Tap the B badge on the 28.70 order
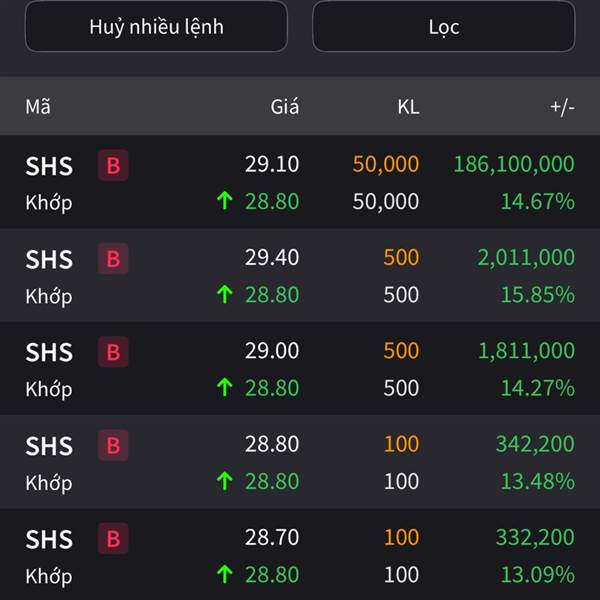This screenshot has height=600, width=600. (113, 538)
